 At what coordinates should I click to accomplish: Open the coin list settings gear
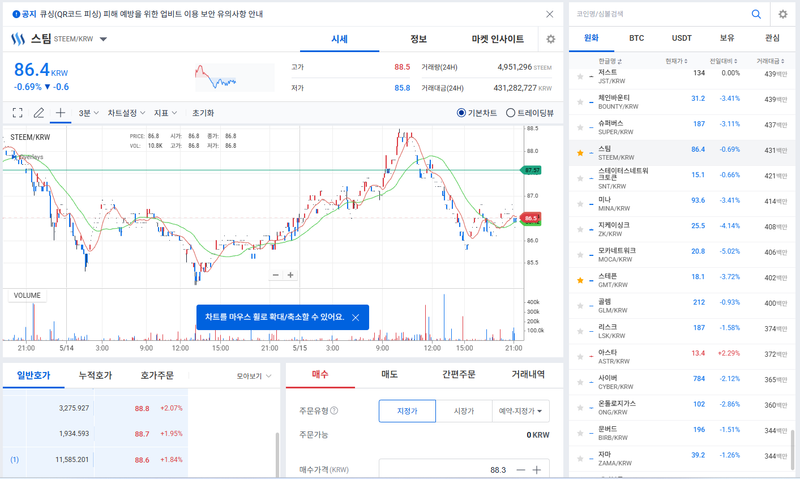[783, 14]
